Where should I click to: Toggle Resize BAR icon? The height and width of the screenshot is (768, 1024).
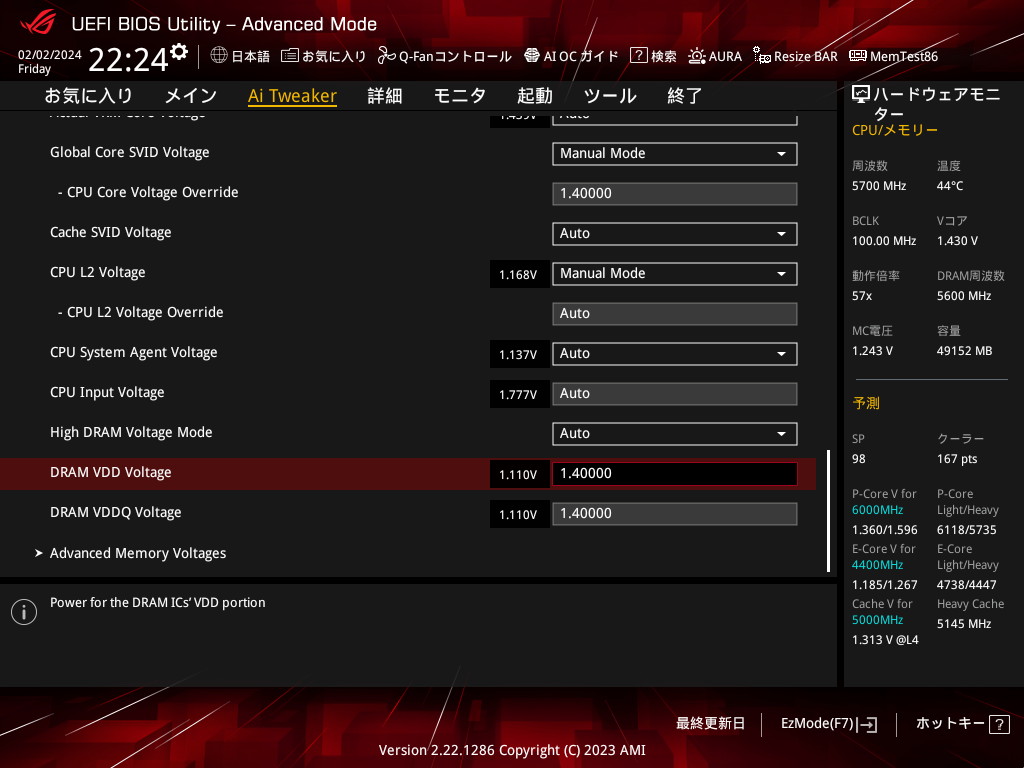(761, 56)
